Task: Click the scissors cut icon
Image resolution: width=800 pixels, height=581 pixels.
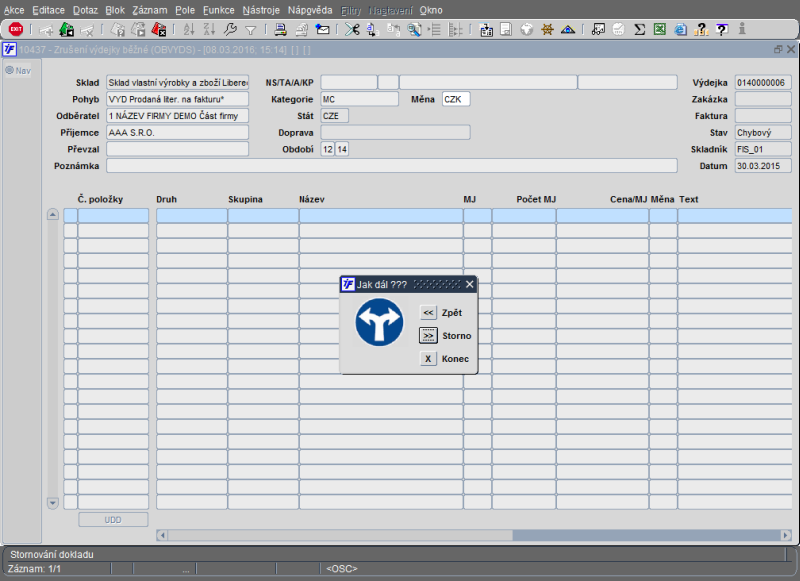Action: pos(352,30)
